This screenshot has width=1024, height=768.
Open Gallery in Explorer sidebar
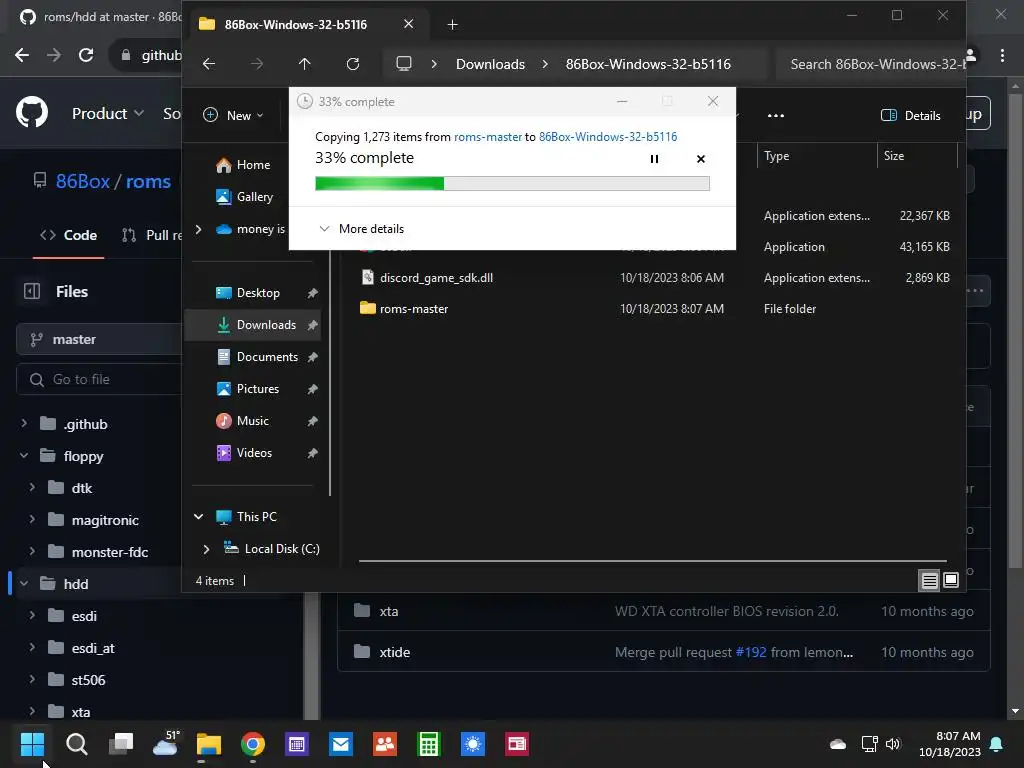pos(244,197)
